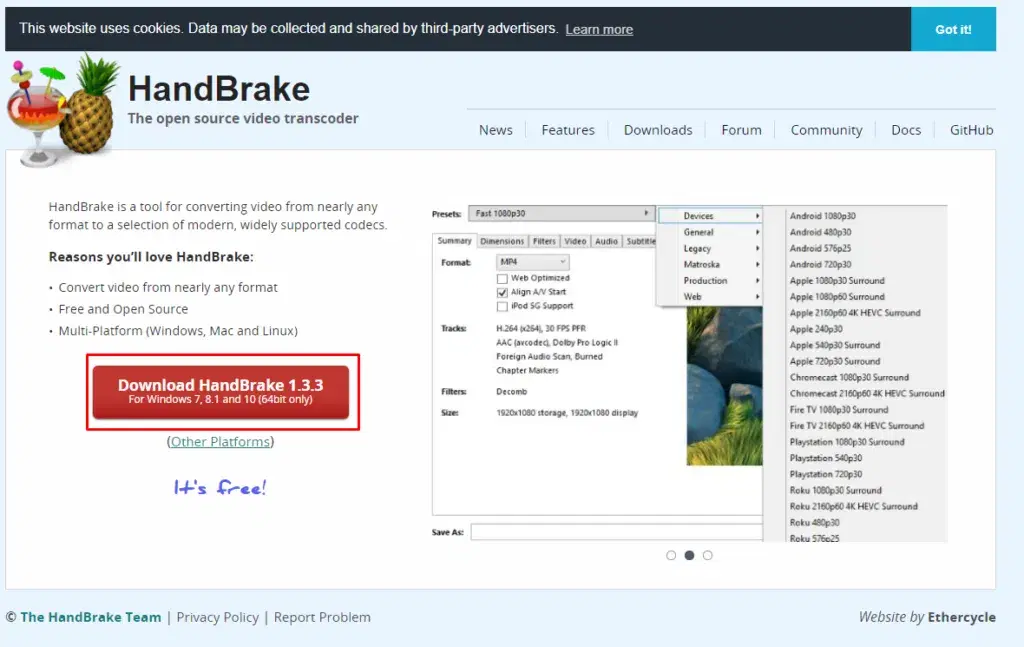
Task: Open the Docs page
Action: [x=906, y=130]
